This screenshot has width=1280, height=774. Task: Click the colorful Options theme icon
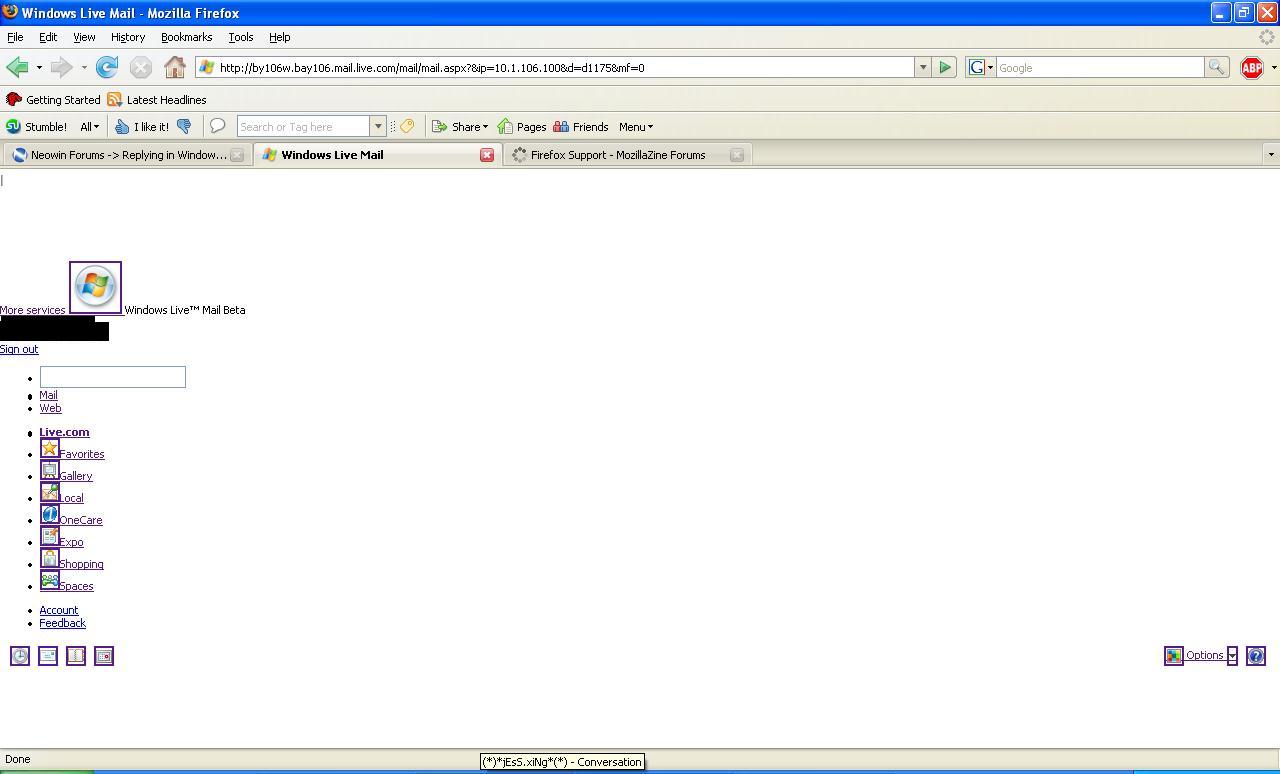click(x=1174, y=656)
